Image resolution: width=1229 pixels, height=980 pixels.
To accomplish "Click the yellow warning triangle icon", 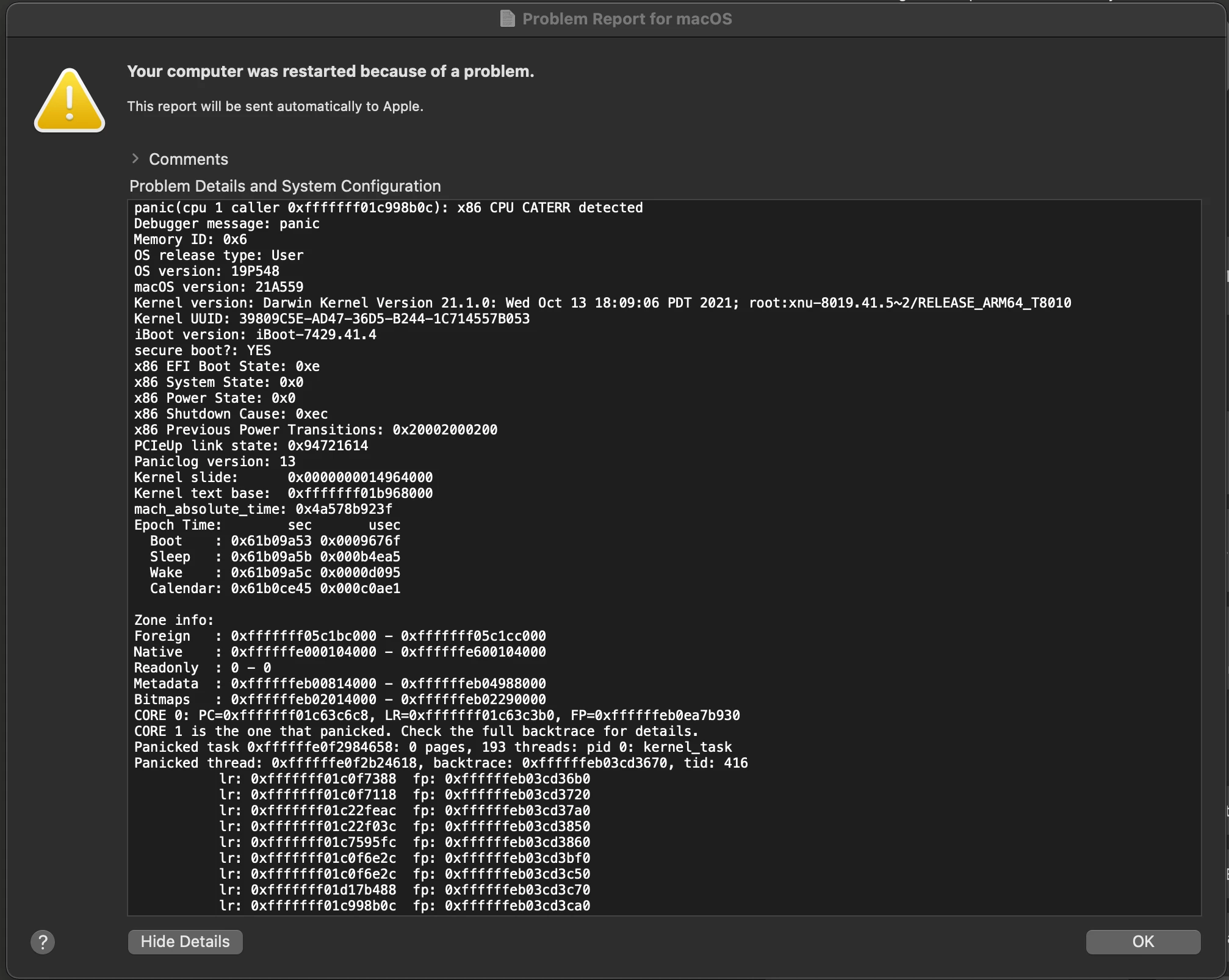I will tap(70, 101).
